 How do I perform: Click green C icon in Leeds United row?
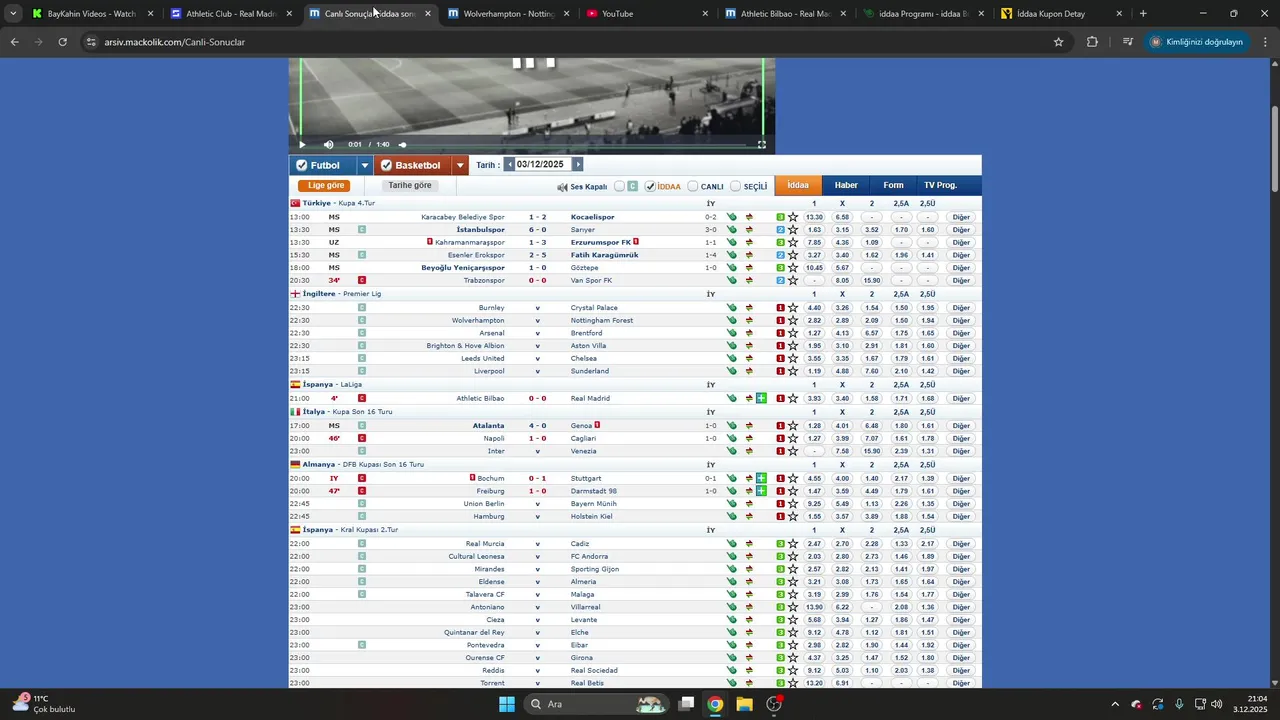(x=362, y=358)
